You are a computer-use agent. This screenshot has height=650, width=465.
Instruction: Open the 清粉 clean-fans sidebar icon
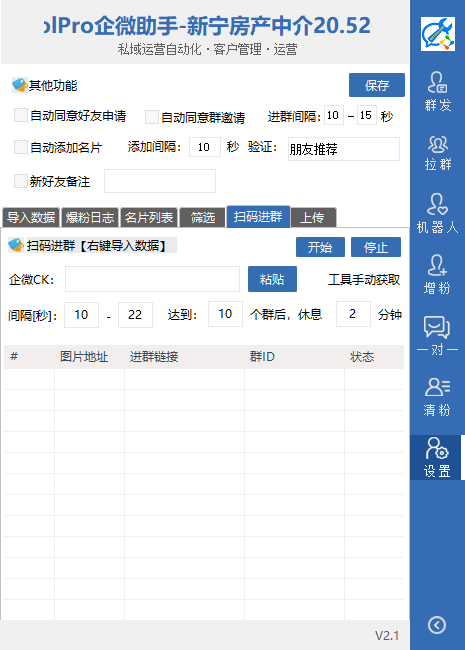point(438,397)
